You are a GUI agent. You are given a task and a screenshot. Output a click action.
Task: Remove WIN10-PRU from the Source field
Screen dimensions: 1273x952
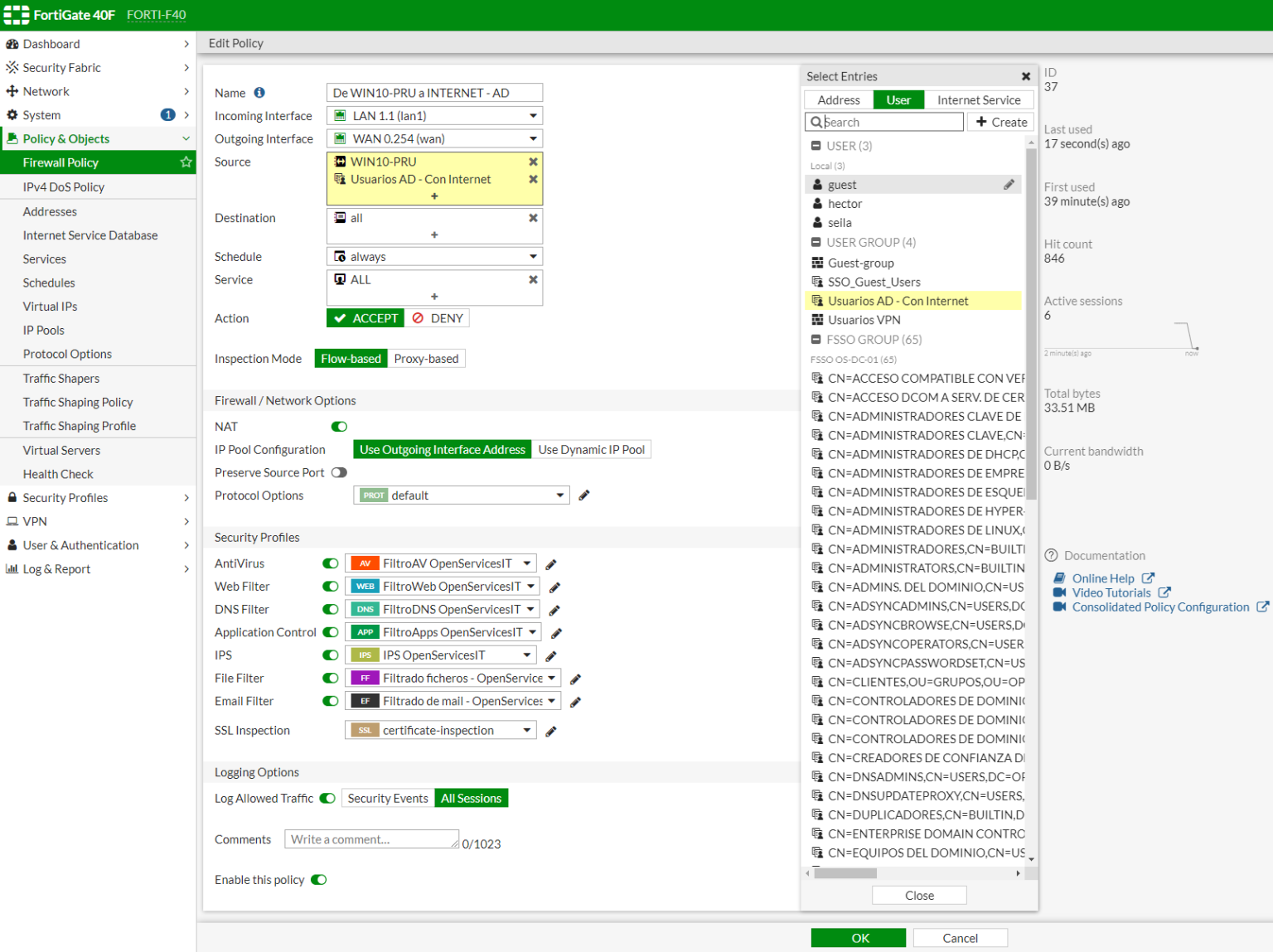533,162
